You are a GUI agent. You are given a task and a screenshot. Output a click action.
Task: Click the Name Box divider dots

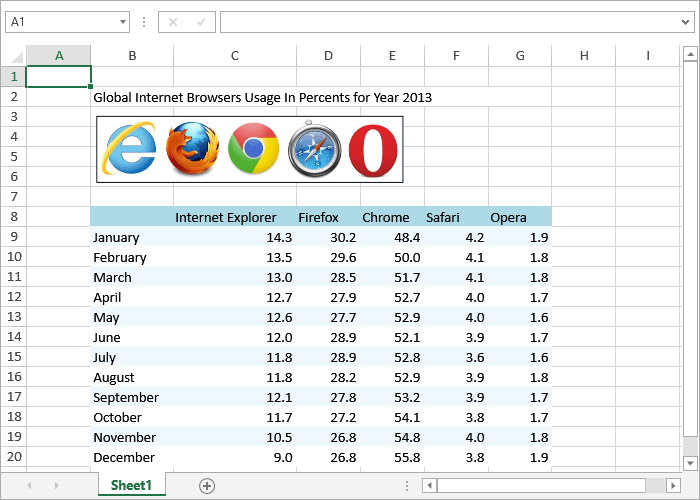click(144, 22)
